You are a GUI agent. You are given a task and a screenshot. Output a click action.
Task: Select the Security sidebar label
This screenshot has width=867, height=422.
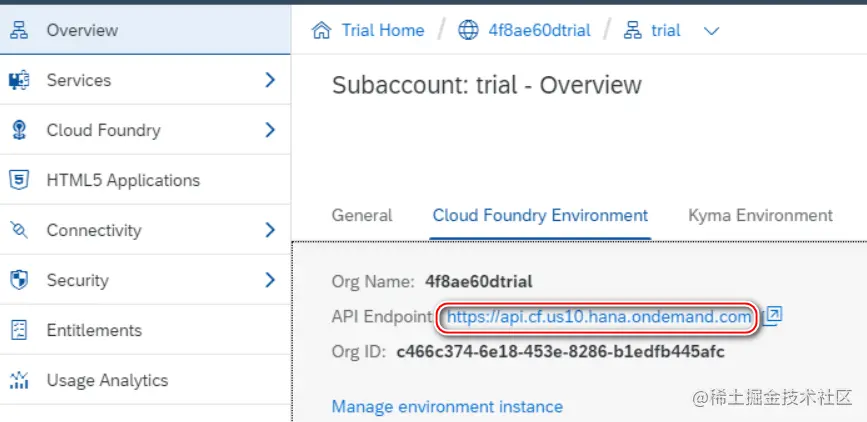77,280
